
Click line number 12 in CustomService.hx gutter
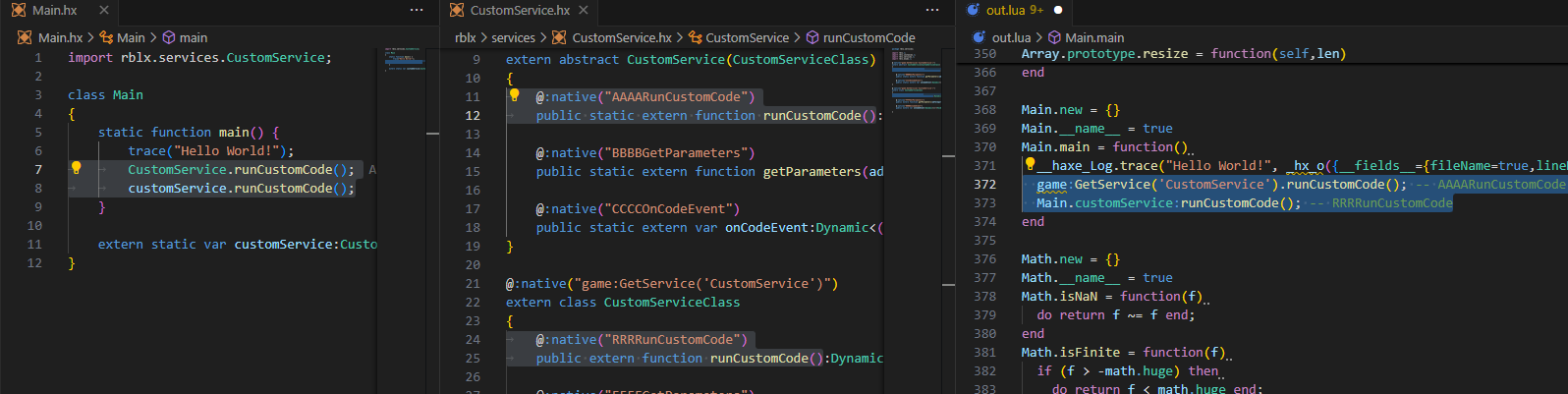(473, 115)
